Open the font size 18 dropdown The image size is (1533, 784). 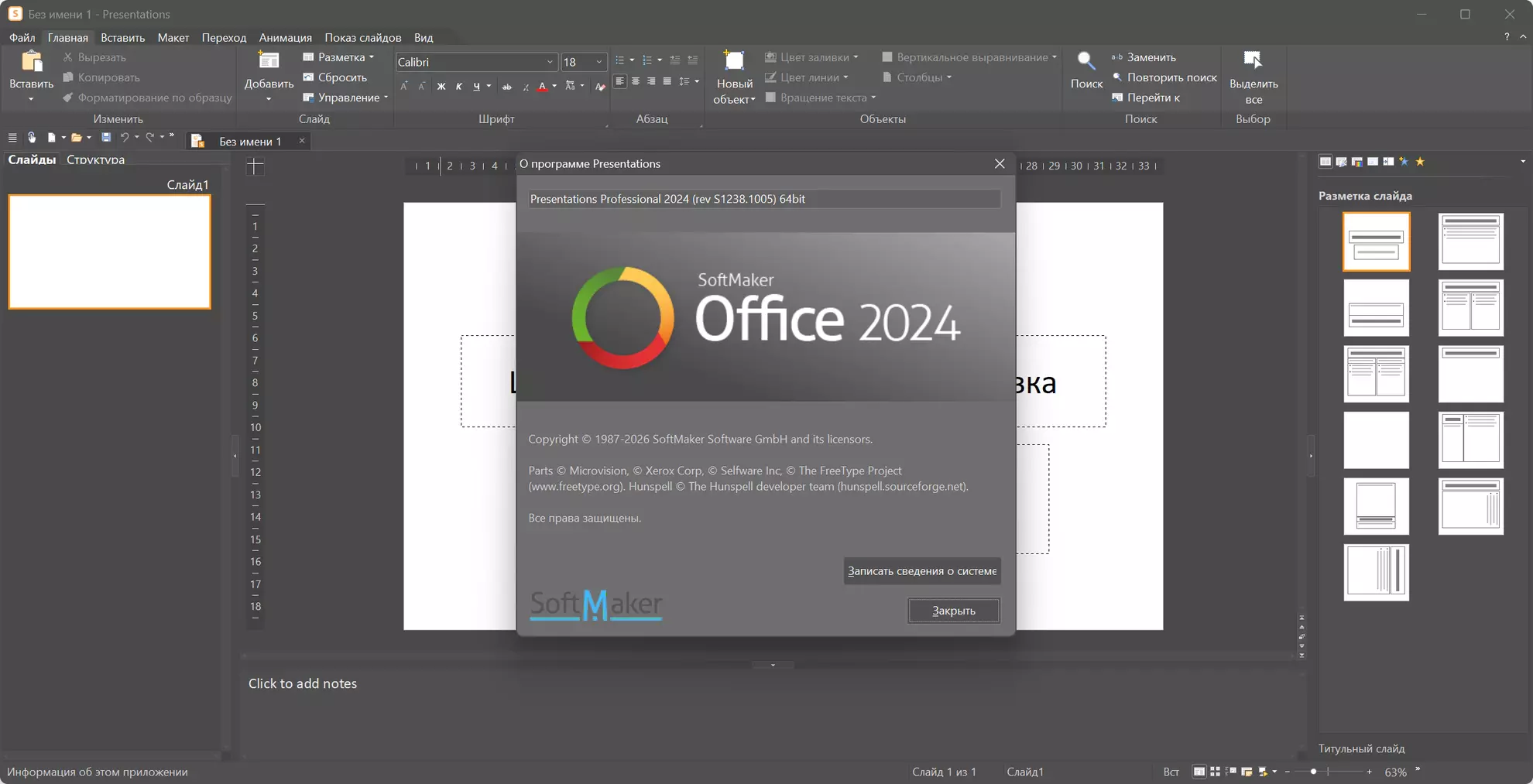point(599,62)
